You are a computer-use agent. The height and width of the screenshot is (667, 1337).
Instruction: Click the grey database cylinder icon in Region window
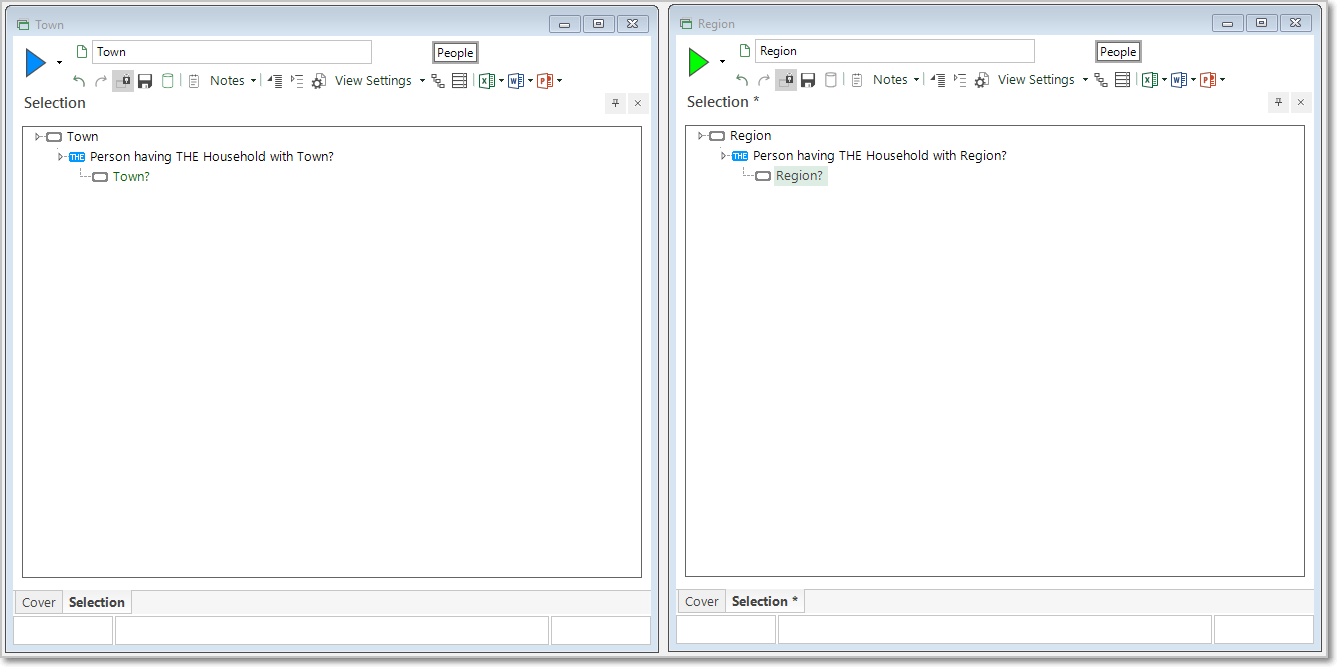831,80
